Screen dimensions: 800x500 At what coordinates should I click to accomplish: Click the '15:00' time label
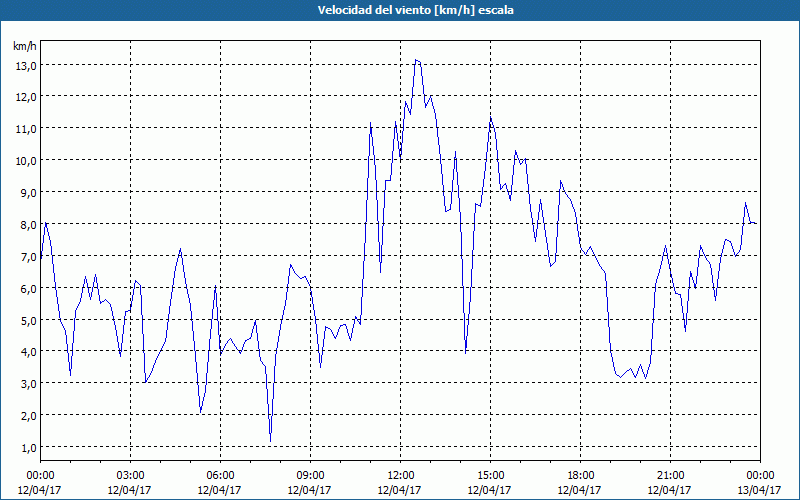coord(490,476)
